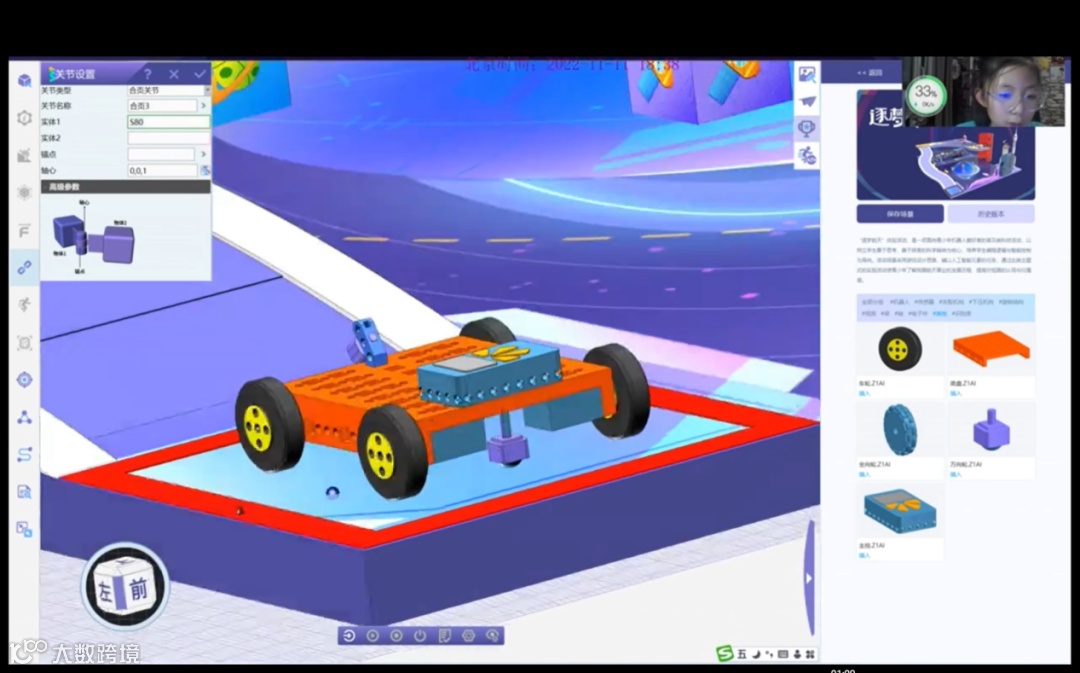Click the 前 face of view cube
The height and width of the screenshot is (673, 1080).
pos(138,589)
